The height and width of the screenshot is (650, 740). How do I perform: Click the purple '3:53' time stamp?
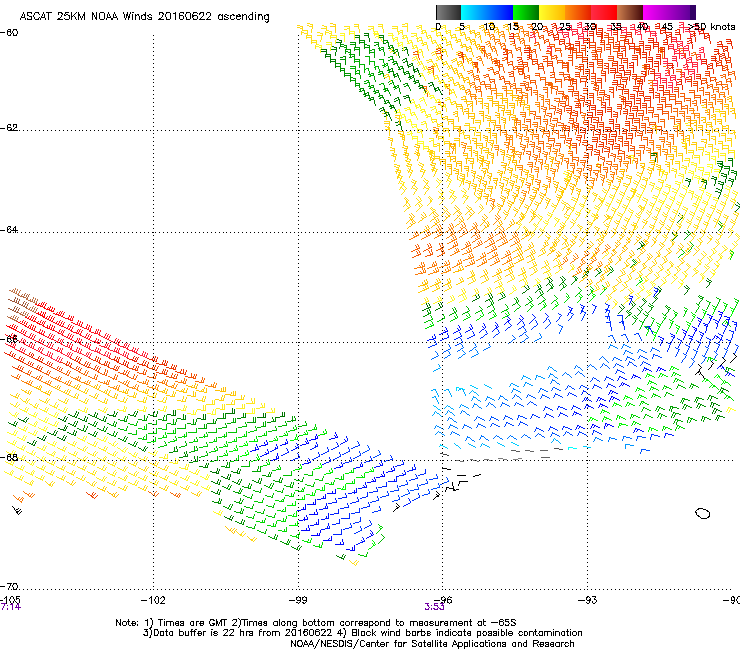(x=434, y=607)
